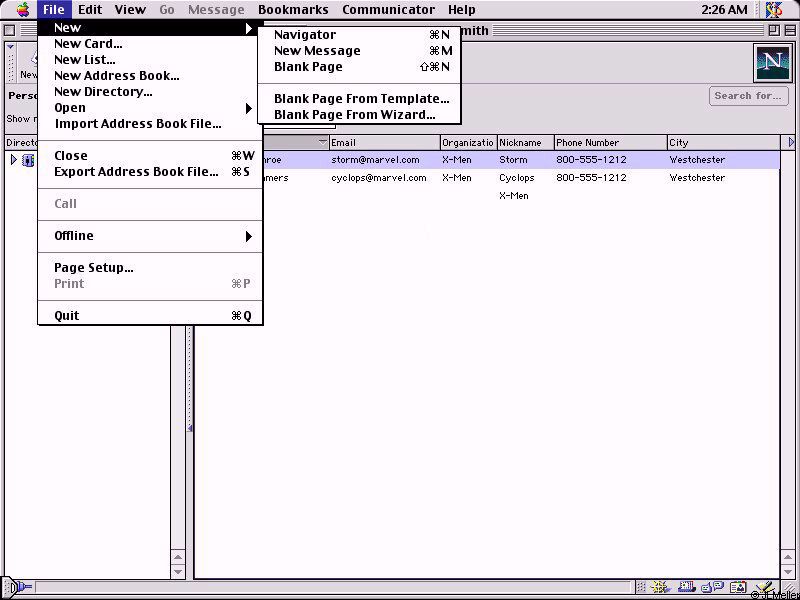This screenshot has height=600, width=800.
Task: Select Import Address Book File...
Action: pos(138,124)
